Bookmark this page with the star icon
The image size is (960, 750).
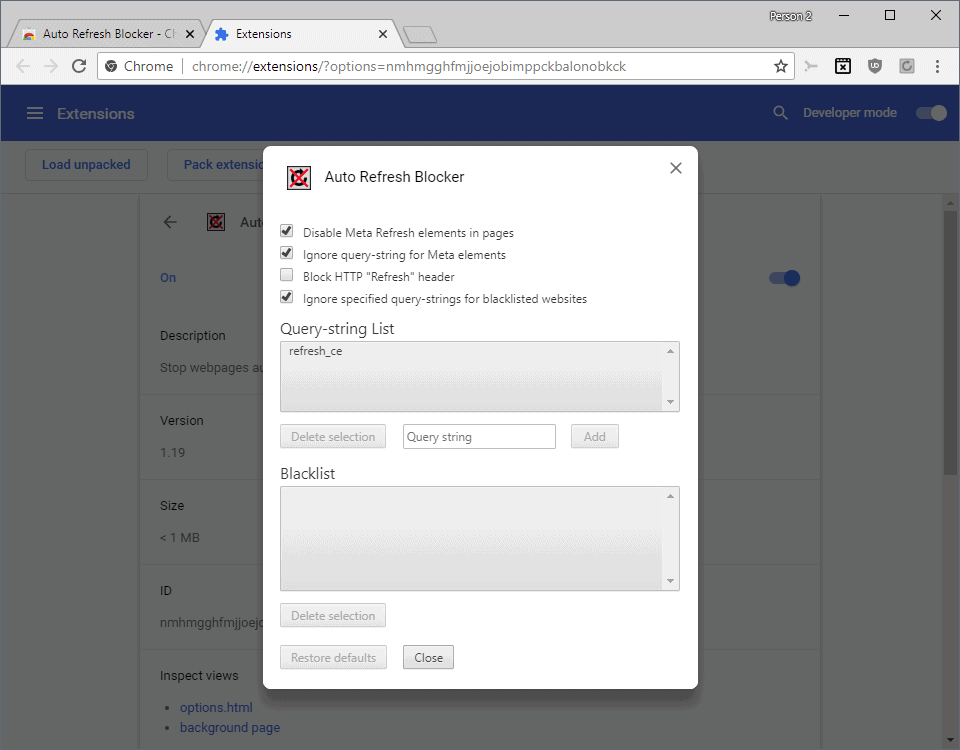(x=781, y=66)
